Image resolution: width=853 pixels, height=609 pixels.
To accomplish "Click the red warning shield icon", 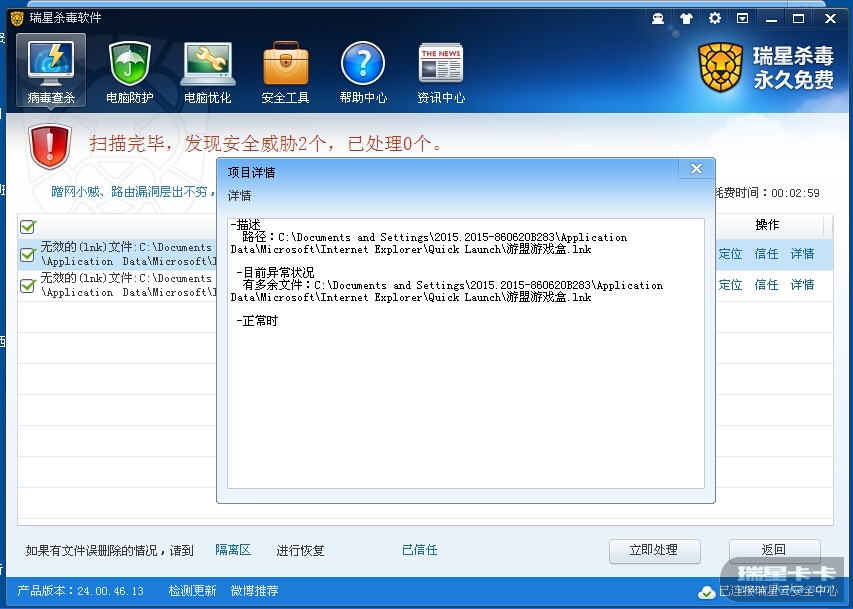I will [50, 146].
